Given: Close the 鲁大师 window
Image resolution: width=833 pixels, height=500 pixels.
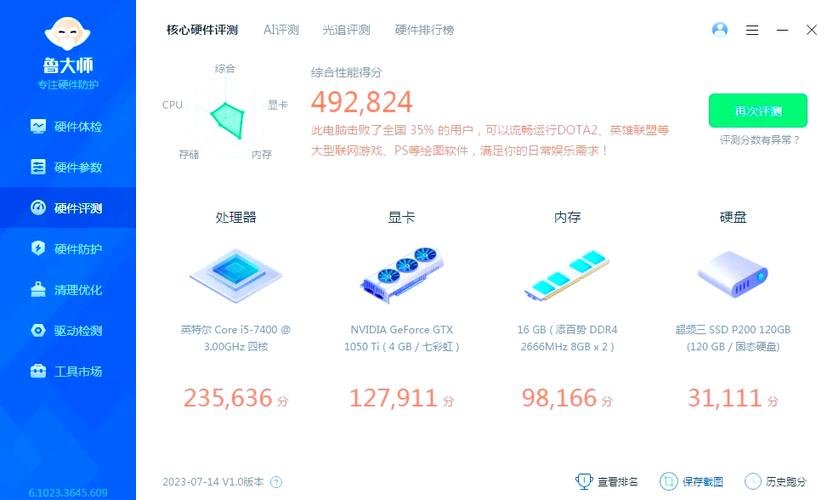Looking at the screenshot, I should [811, 30].
